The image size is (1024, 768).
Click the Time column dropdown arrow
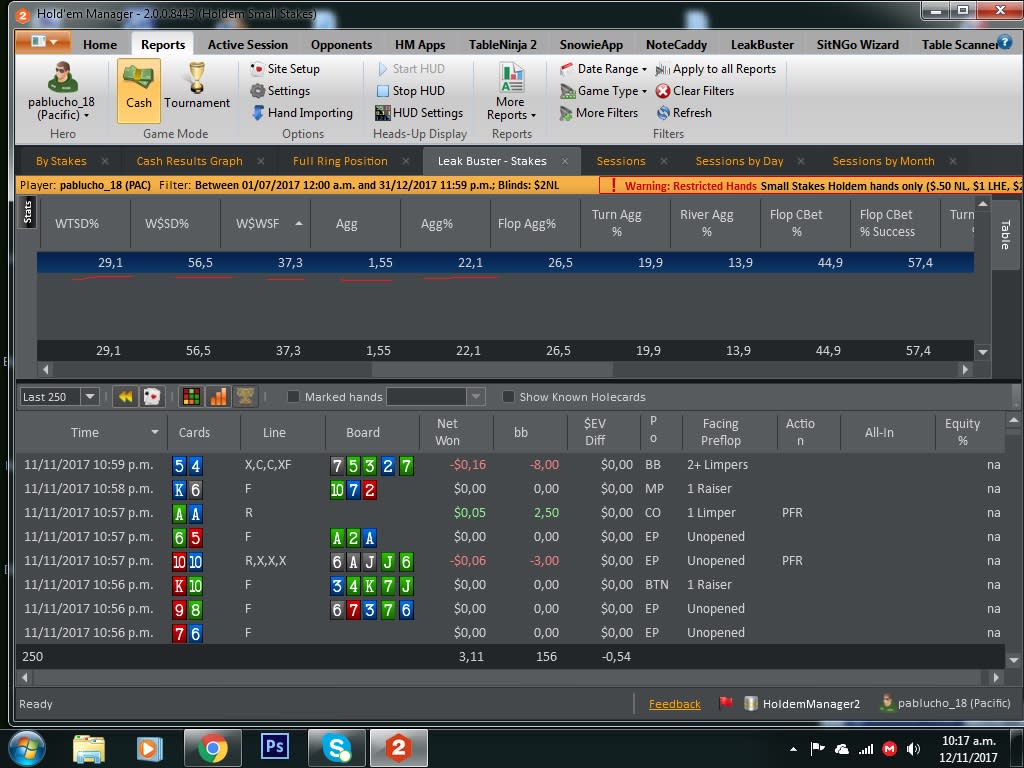[x=155, y=432]
